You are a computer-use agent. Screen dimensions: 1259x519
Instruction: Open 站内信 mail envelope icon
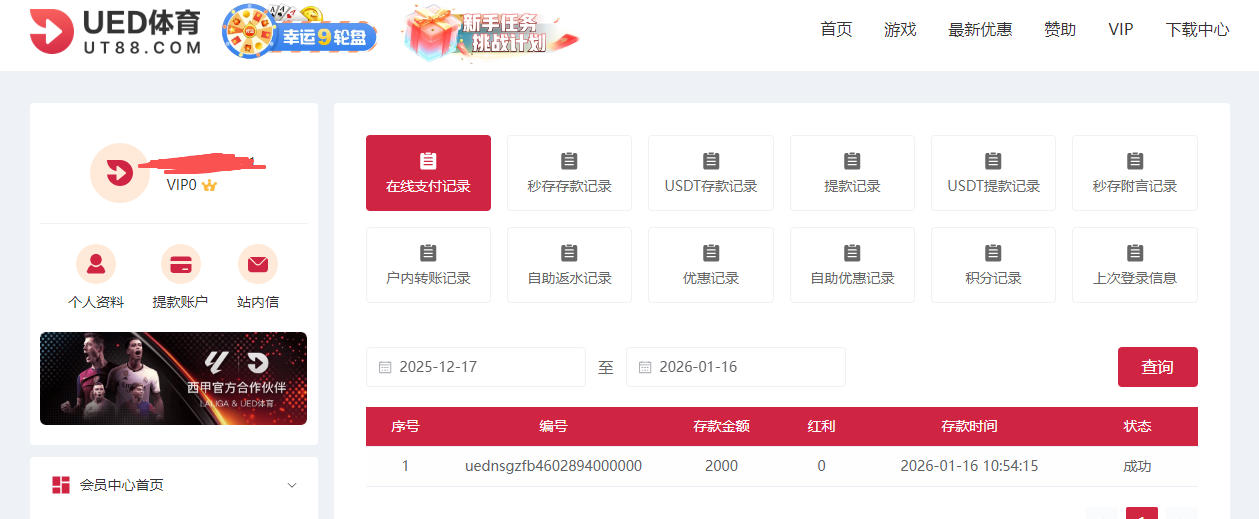[258, 265]
